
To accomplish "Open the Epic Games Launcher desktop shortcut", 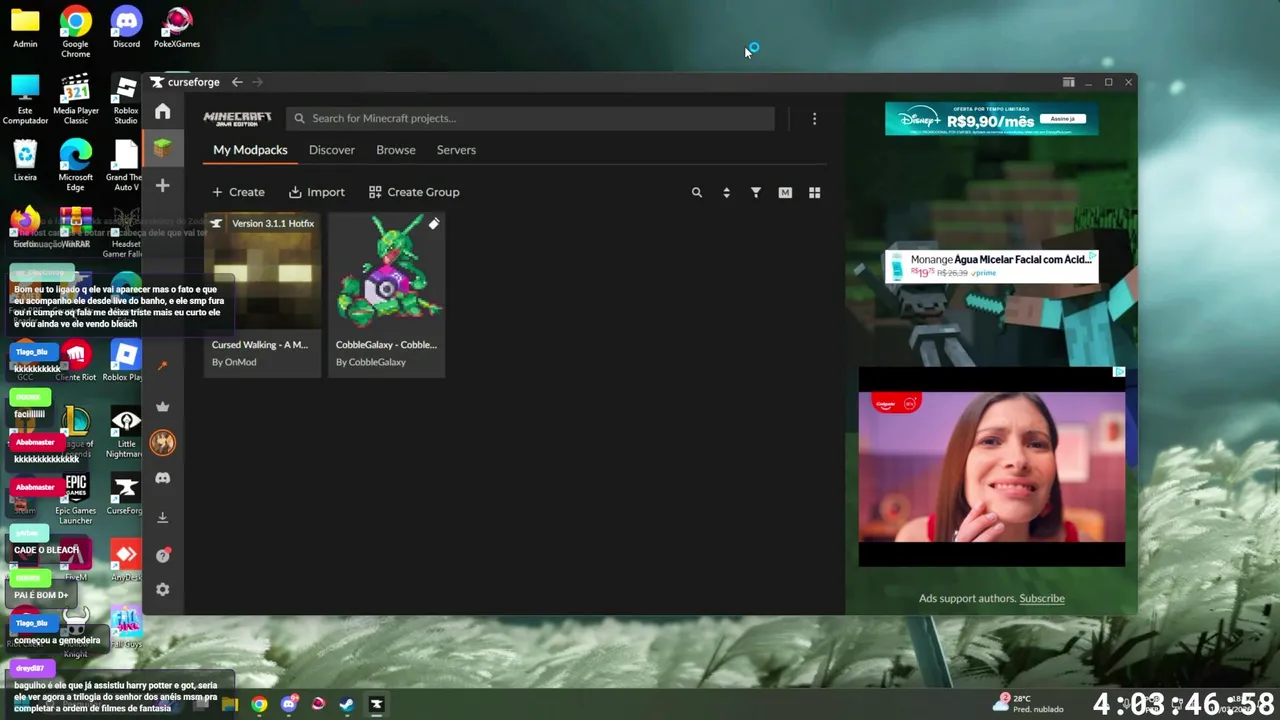I will (76, 499).
